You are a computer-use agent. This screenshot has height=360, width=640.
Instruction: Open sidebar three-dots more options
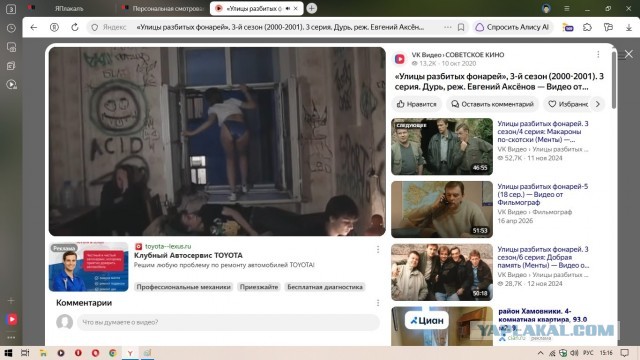[x=11, y=338]
